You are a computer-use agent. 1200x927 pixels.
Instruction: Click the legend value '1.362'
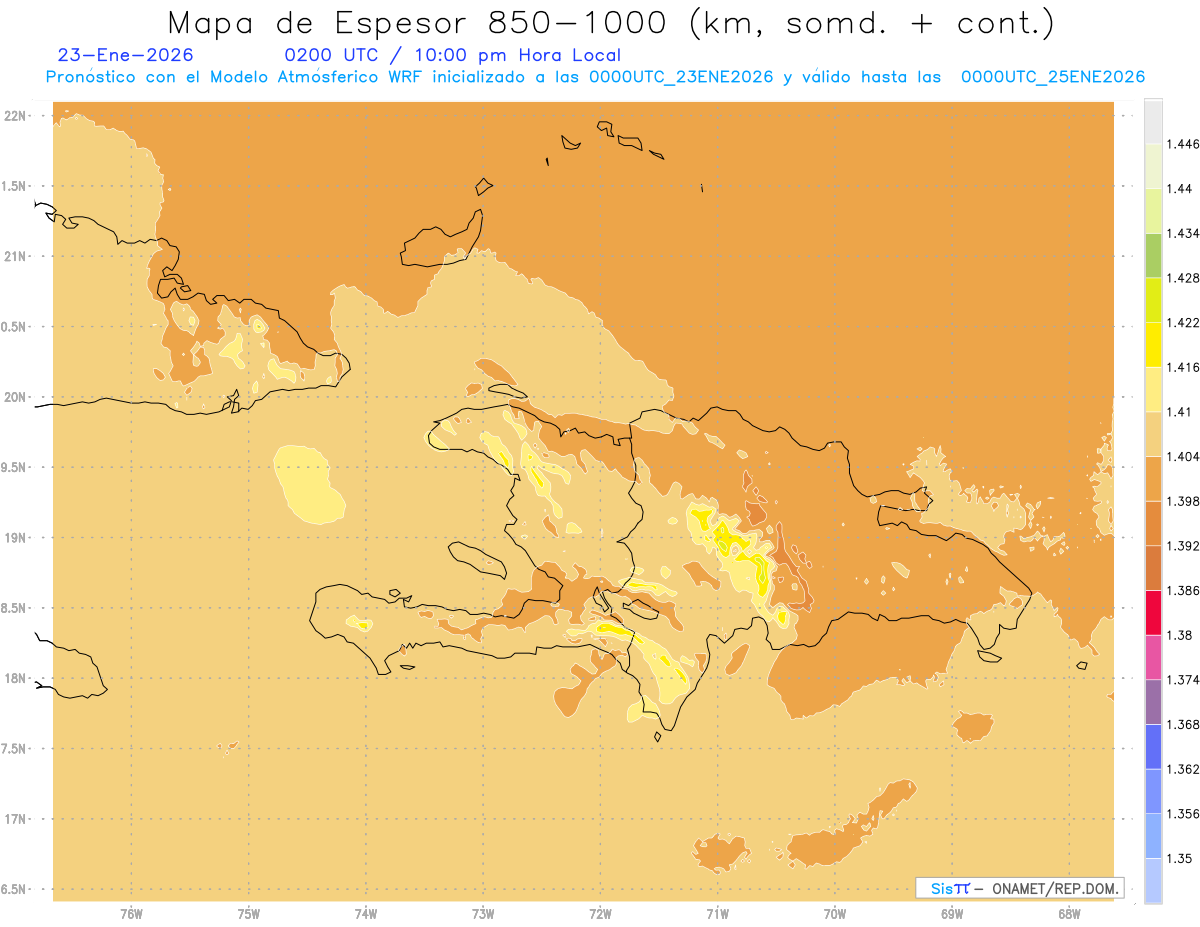click(x=1185, y=769)
